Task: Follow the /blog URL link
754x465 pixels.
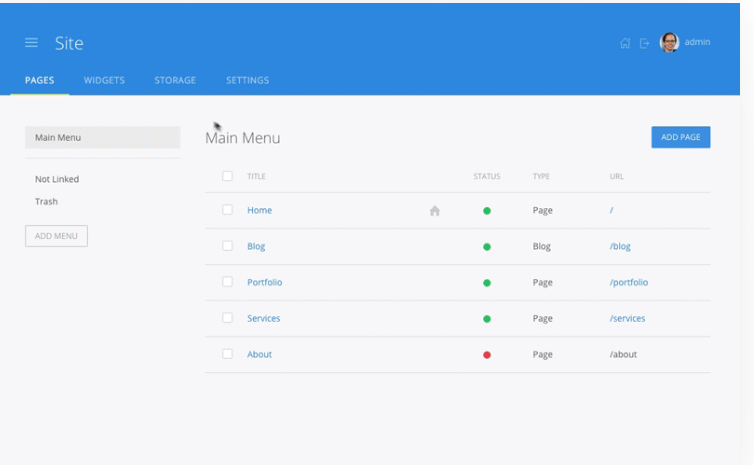Action: [620, 246]
